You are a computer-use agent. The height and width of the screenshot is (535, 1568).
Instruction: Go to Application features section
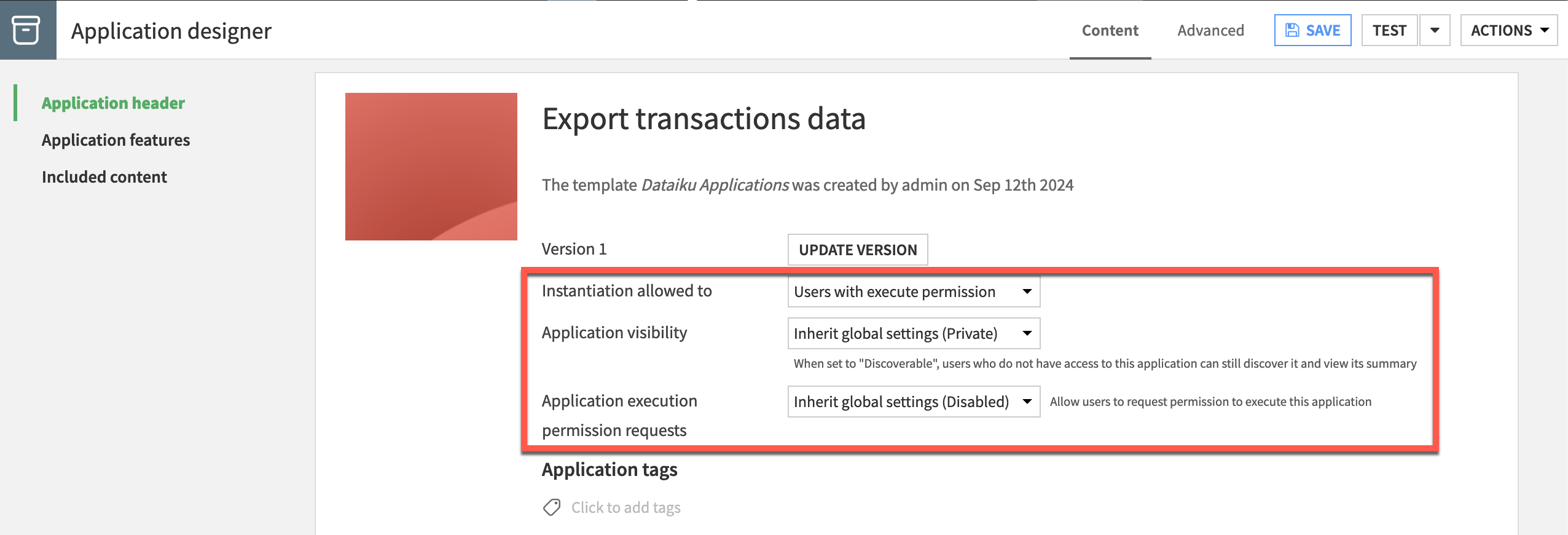[116, 140]
